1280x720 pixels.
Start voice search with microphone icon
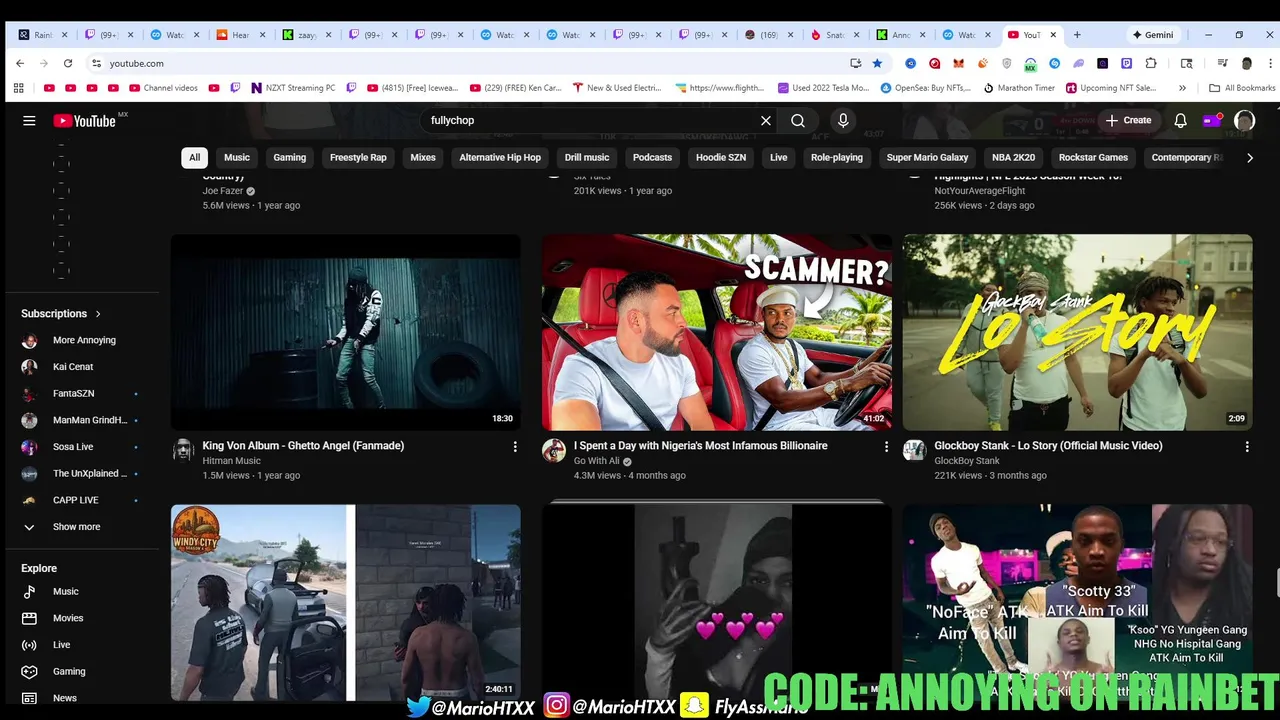coord(843,120)
